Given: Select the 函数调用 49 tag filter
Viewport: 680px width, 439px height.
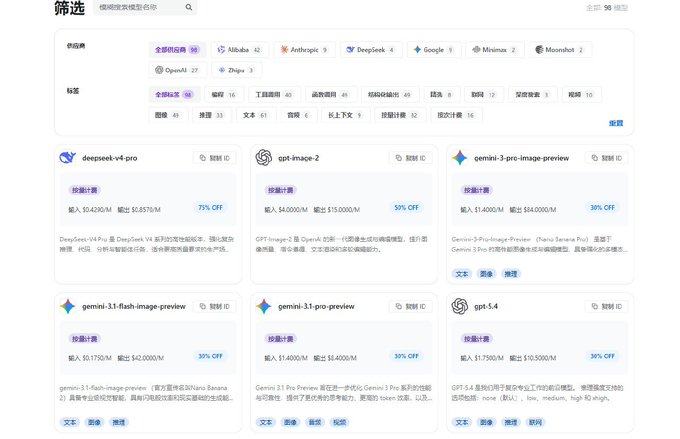Looking at the screenshot, I should coord(330,95).
